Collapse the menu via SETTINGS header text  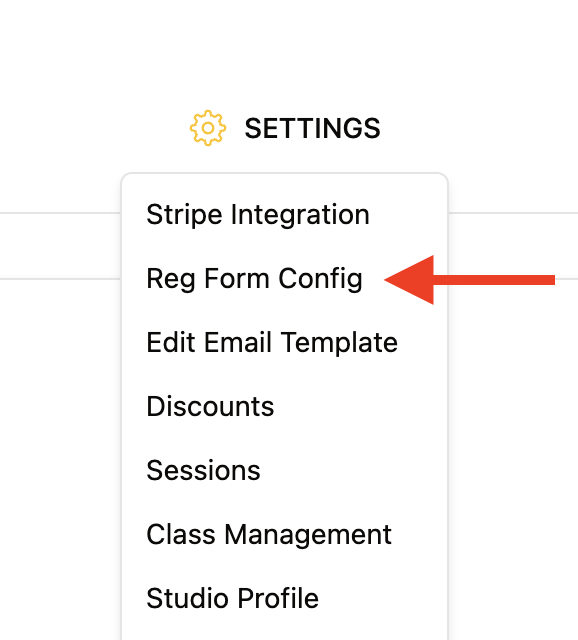tap(312, 128)
